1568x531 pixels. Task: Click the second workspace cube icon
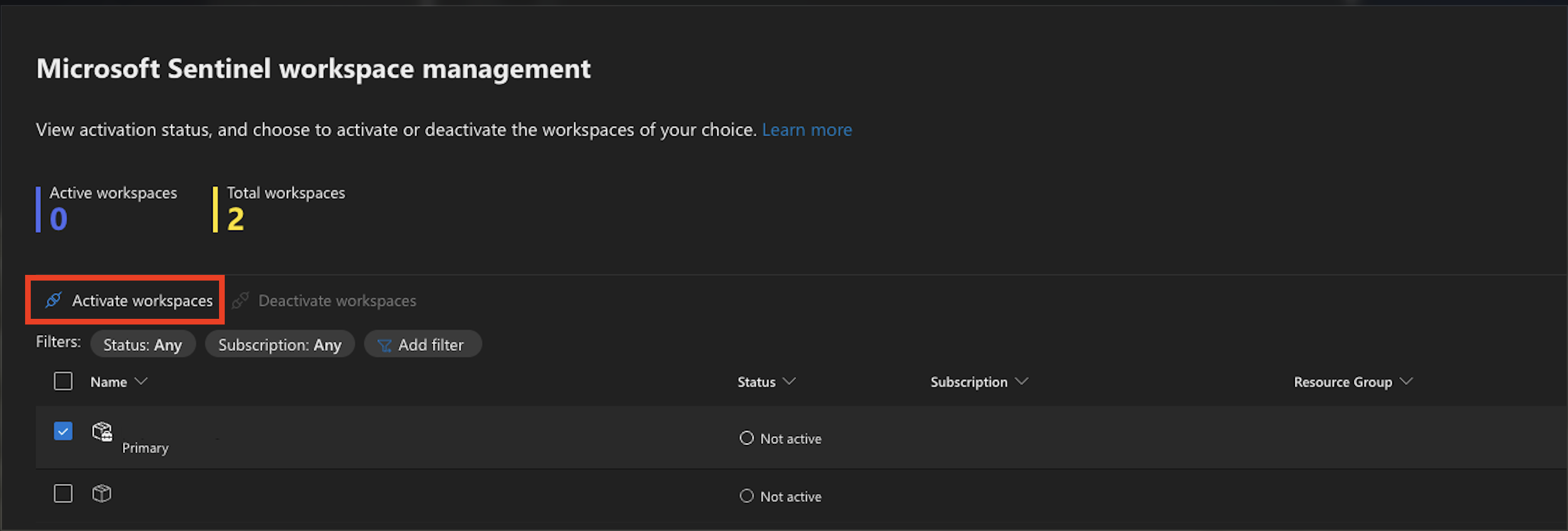coord(102,493)
